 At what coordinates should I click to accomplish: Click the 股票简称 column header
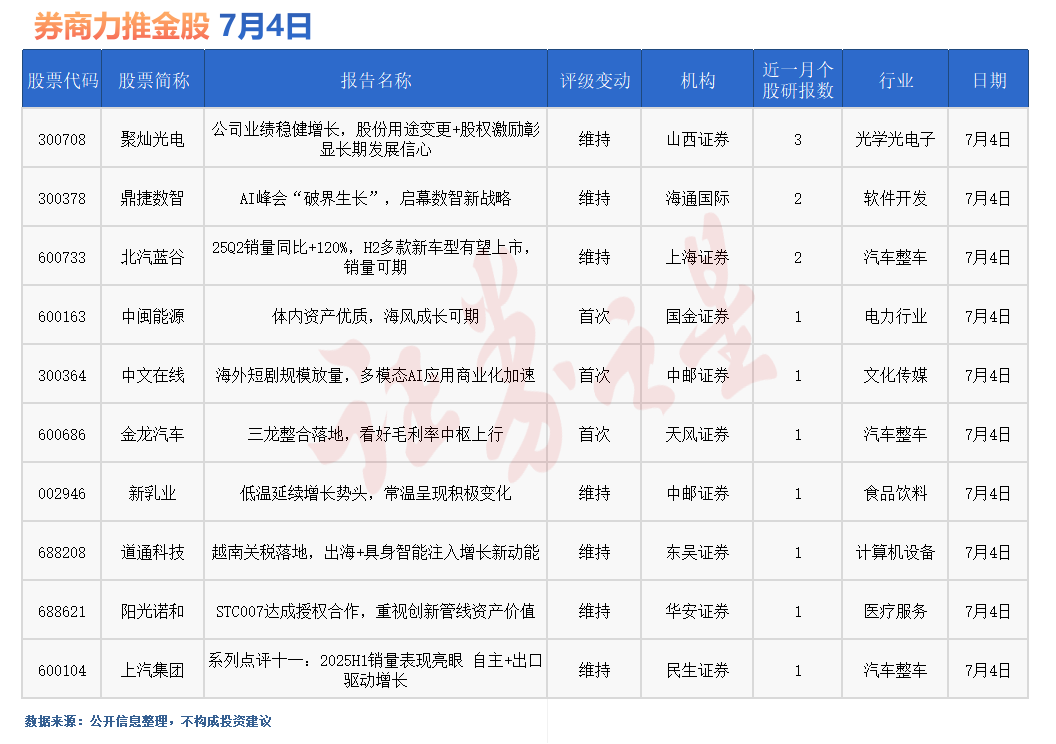tap(154, 81)
